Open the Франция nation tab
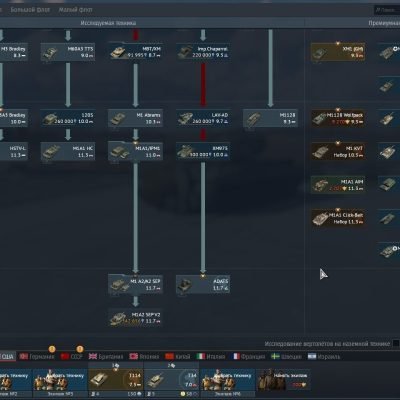This screenshot has width=400, height=400. 249,356
